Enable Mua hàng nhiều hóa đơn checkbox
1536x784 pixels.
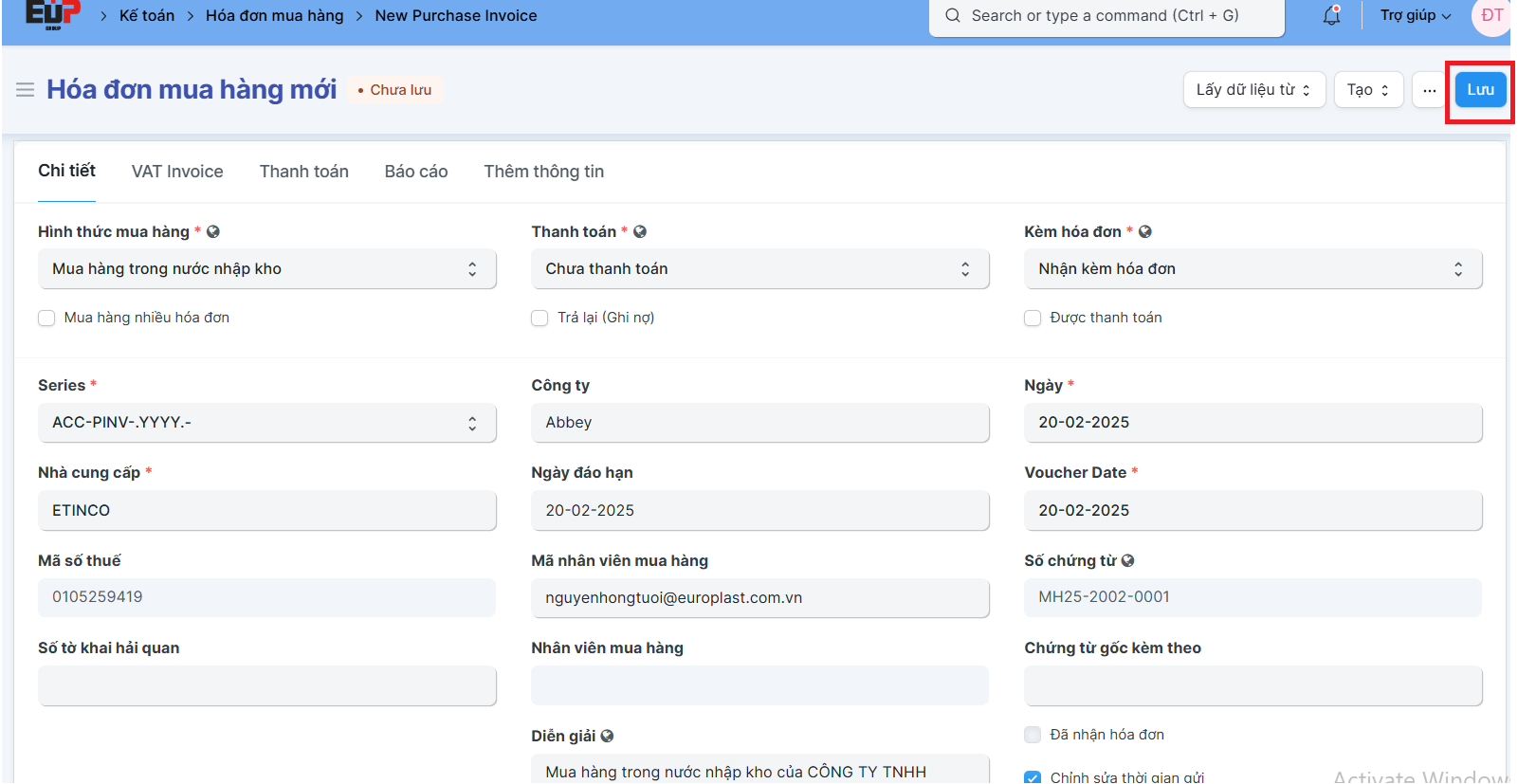[46, 318]
